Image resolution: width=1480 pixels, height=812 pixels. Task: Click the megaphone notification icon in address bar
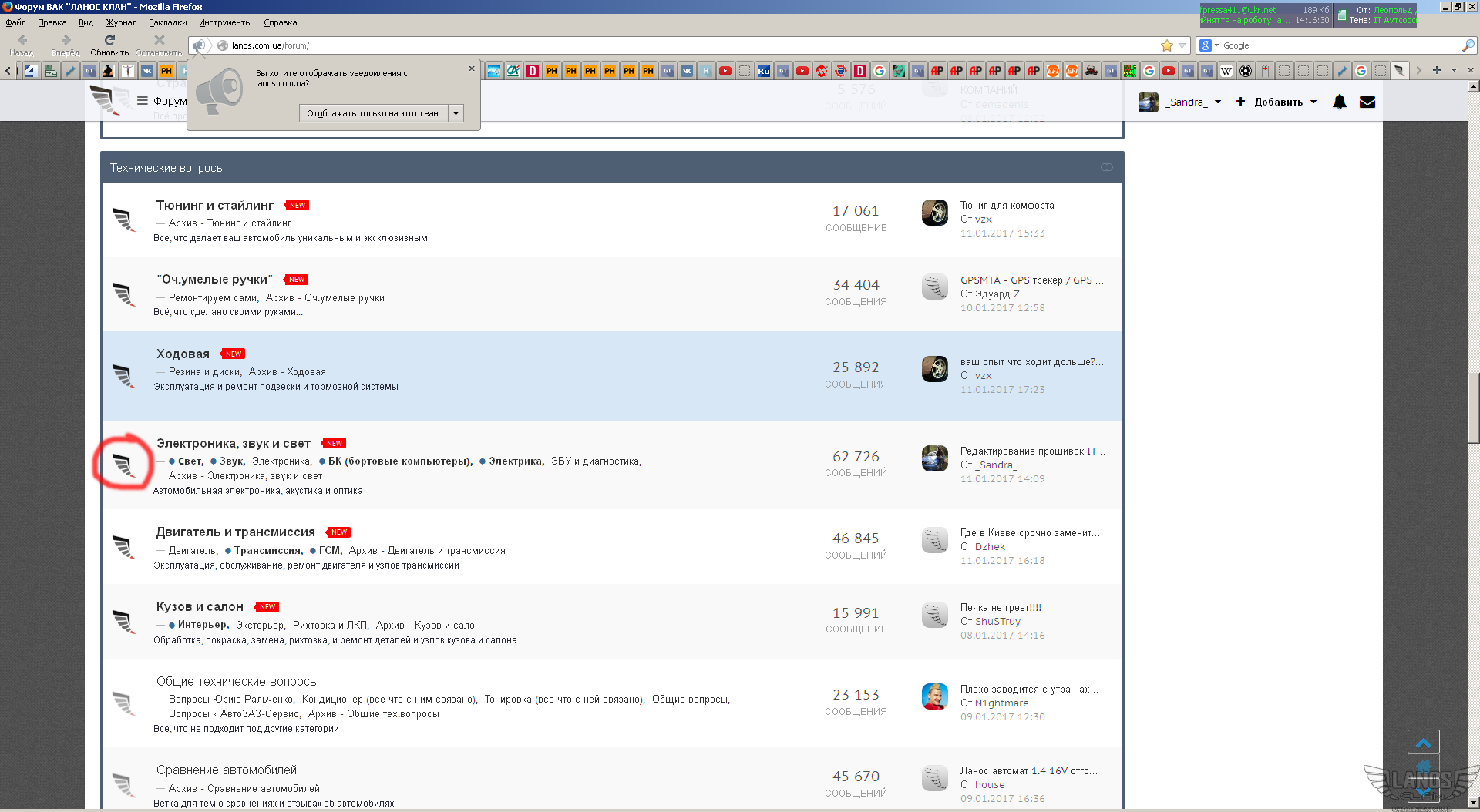tap(199, 45)
